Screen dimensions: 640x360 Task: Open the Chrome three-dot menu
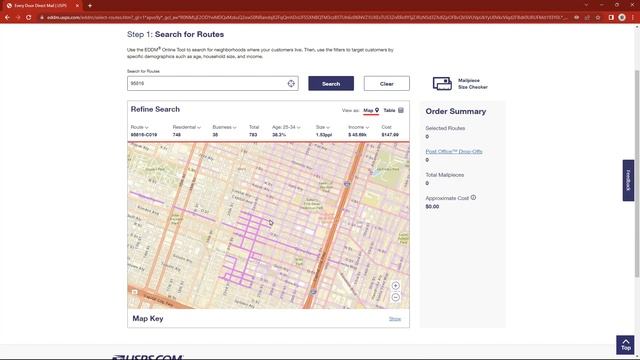633,18
